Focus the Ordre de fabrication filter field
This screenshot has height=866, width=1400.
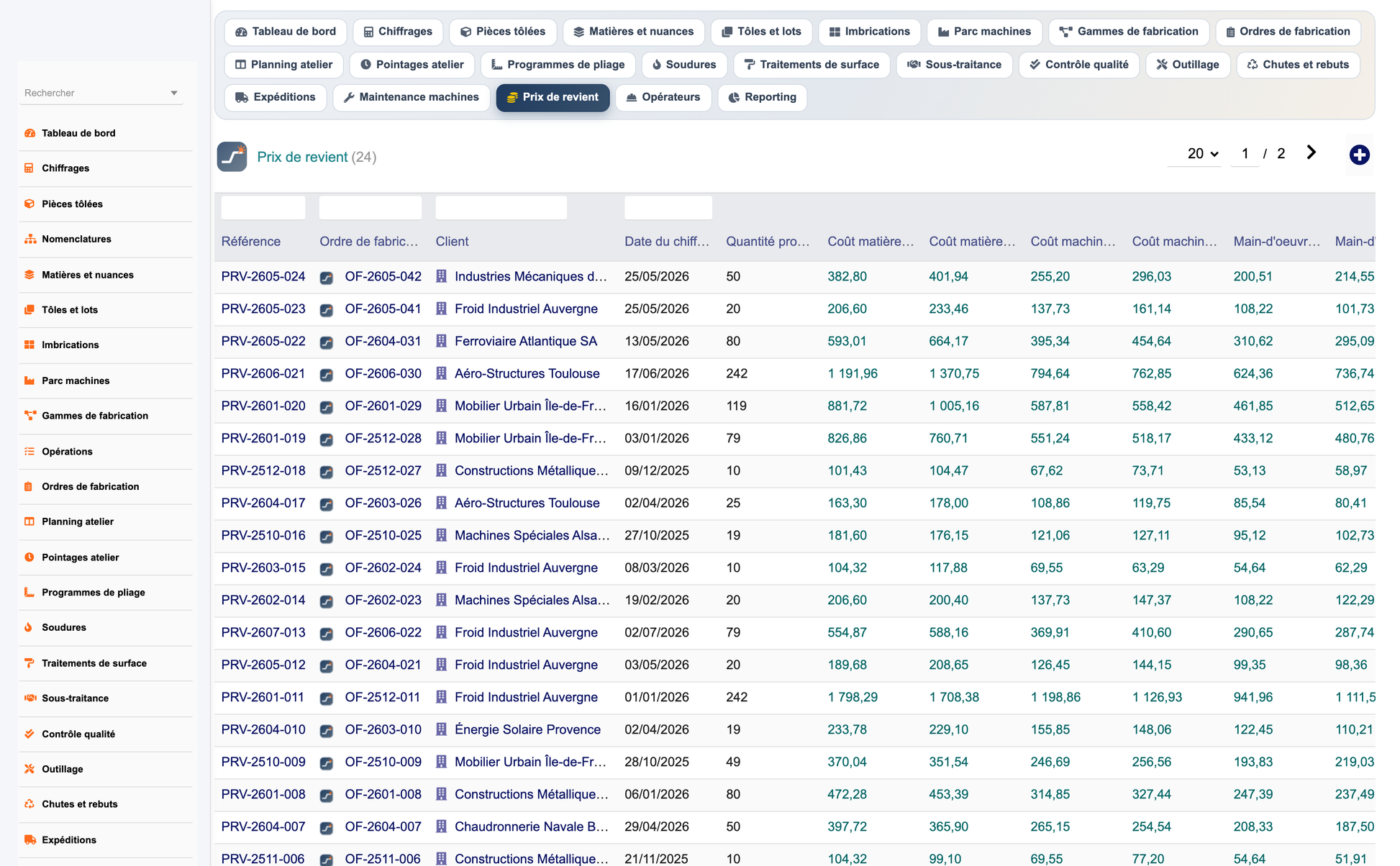coord(371,208)
